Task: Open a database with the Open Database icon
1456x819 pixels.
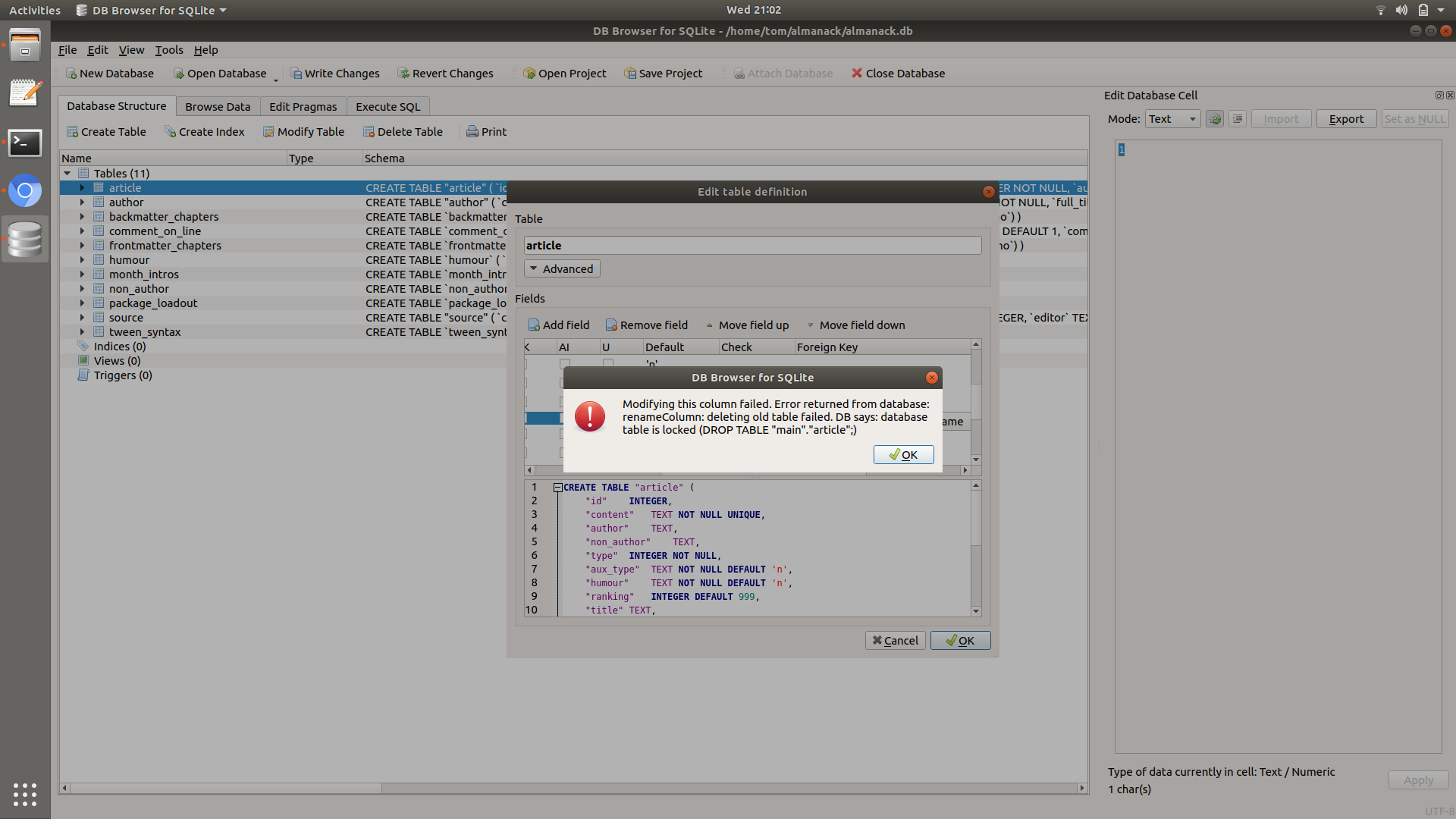Action: [x=180, y=73]
